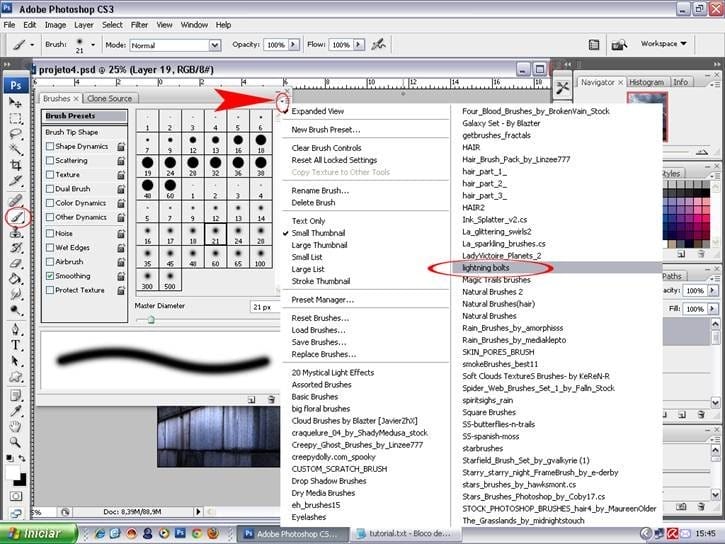The image size is (725, 544).
Task: Open the Flow slider arrow
Action: pyautogui.click(x=358, y=45)
